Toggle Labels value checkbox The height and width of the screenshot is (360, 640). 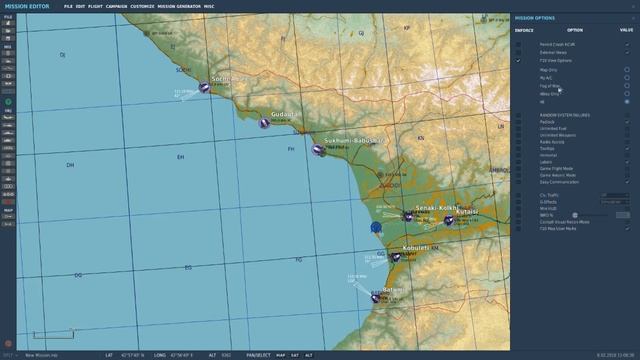tap(627, 162)
